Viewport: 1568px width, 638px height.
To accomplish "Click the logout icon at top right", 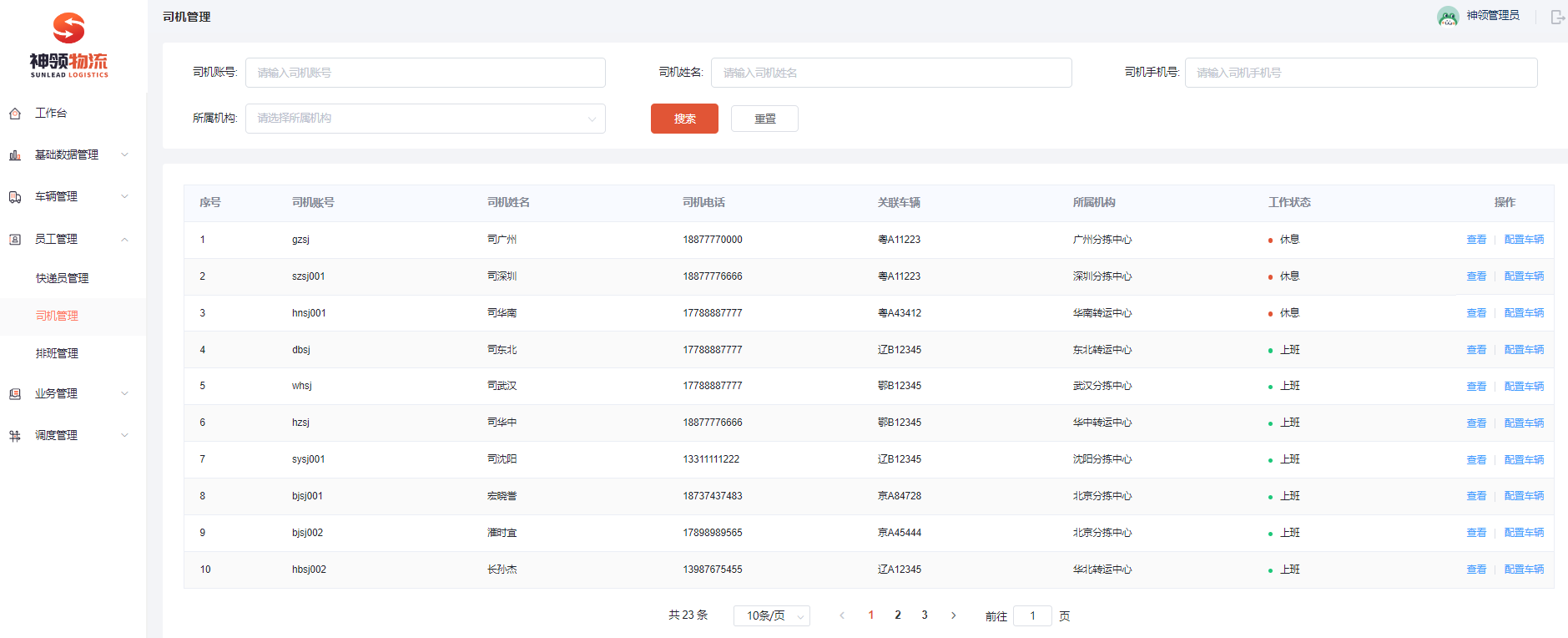I will coord(1557,17).
